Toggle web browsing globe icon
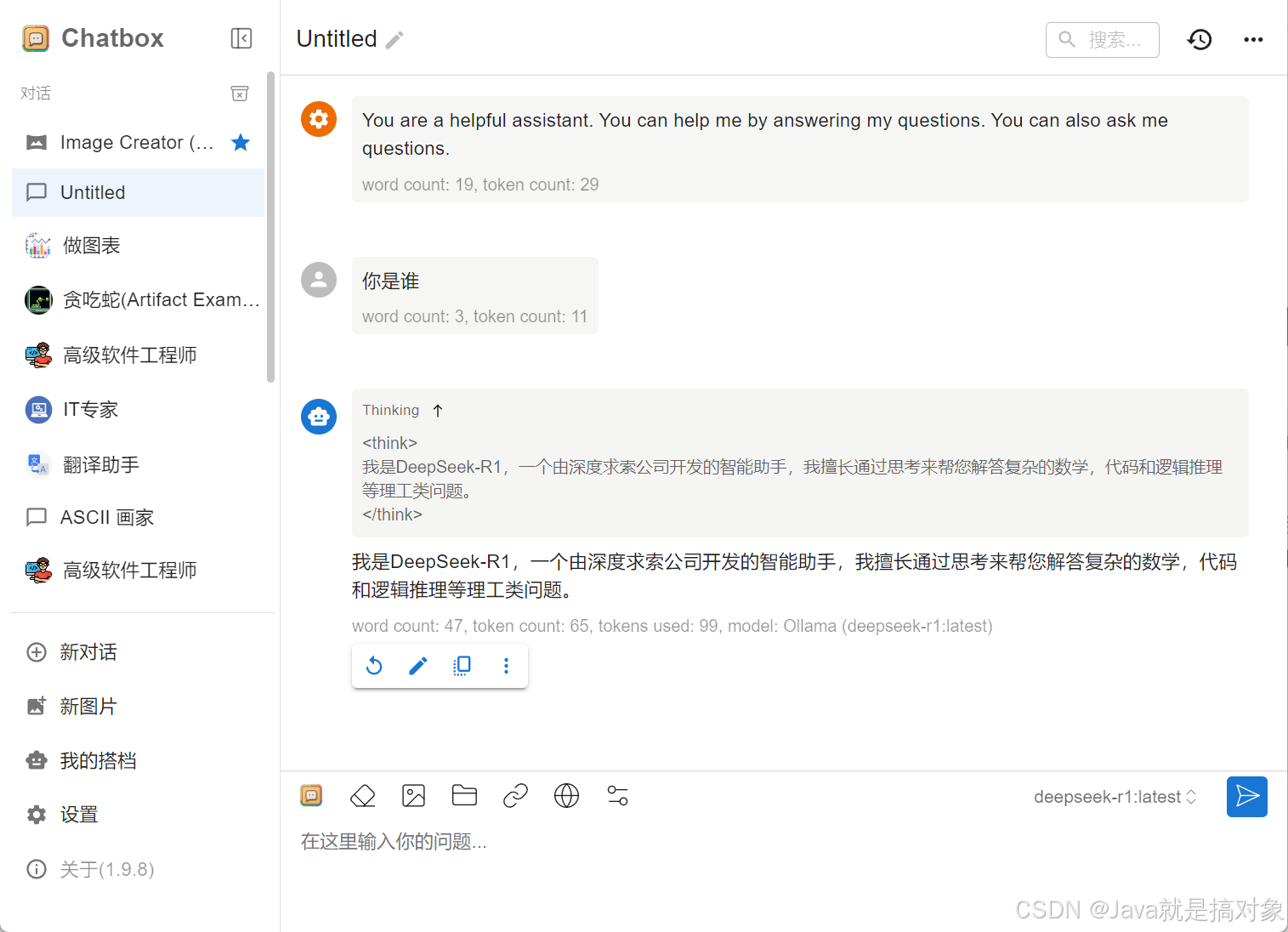This screenshot has height=932, width=1288. 567,796
